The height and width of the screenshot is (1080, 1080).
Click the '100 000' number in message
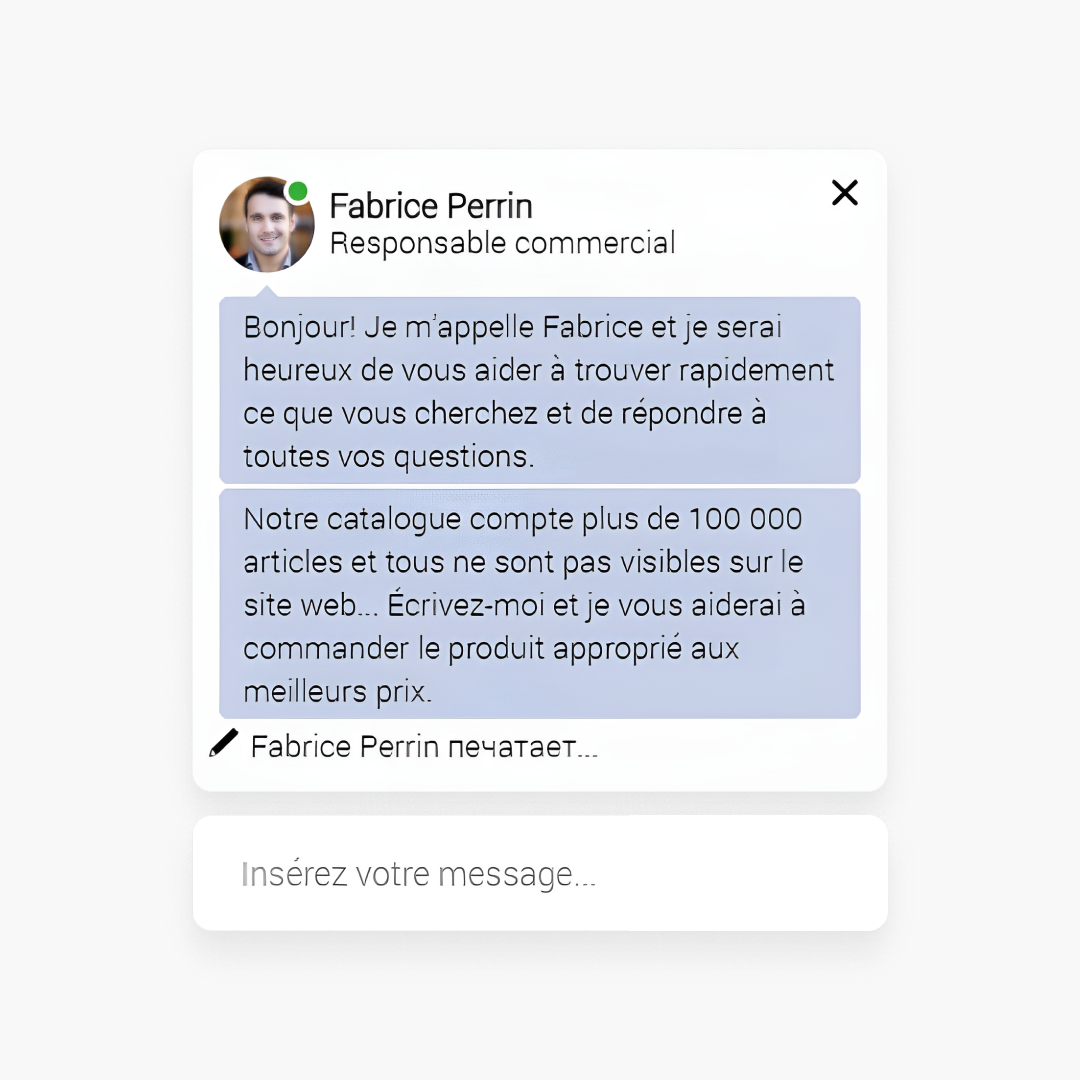pyautogui.click(x=746, y=519)
